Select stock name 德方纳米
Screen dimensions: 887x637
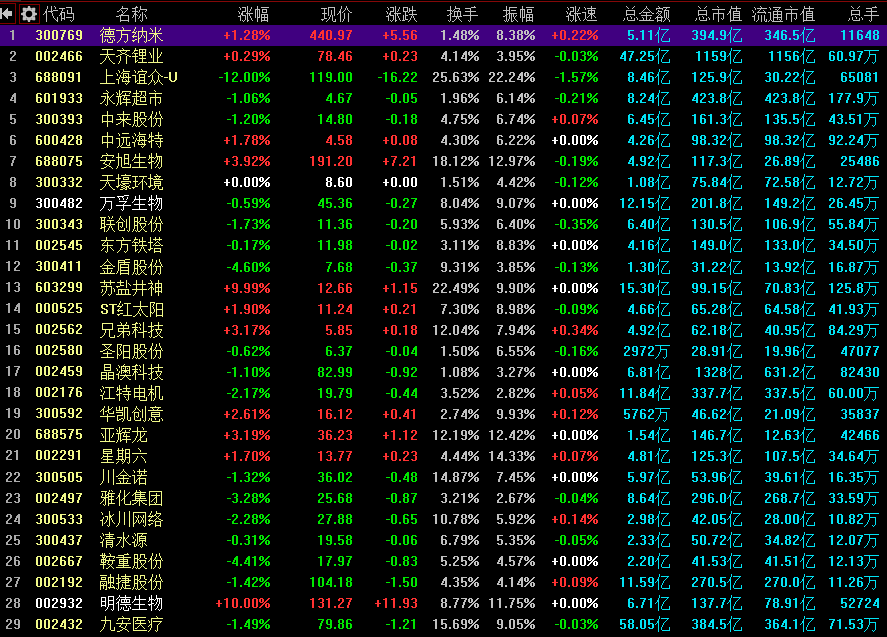(131, 35)
